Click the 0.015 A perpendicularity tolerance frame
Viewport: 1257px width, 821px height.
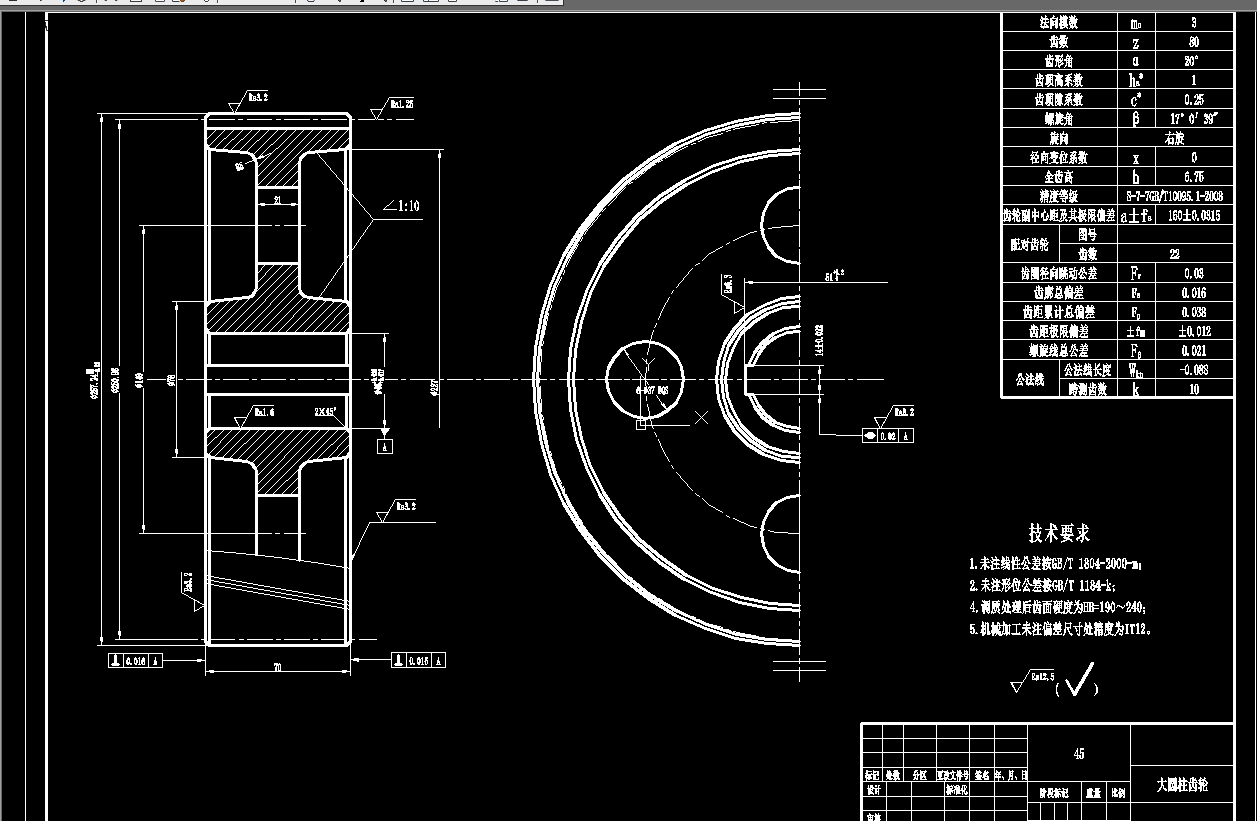tap(418, 660)
